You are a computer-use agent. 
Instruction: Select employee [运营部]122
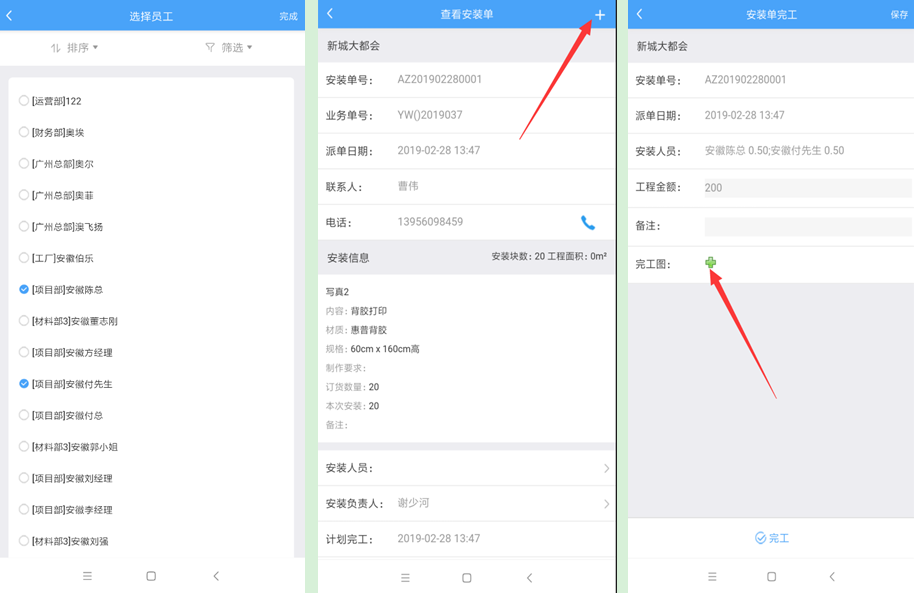coord(24,100)
